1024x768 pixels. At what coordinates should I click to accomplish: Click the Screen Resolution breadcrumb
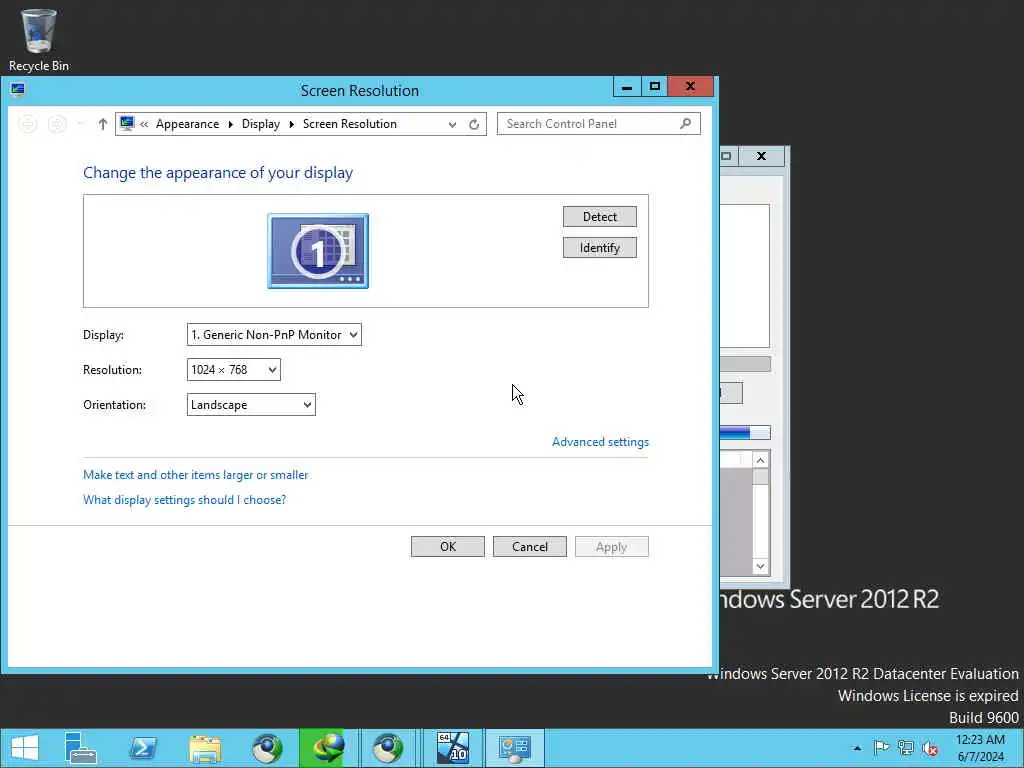pyautogui.click(x=349, y=124)
